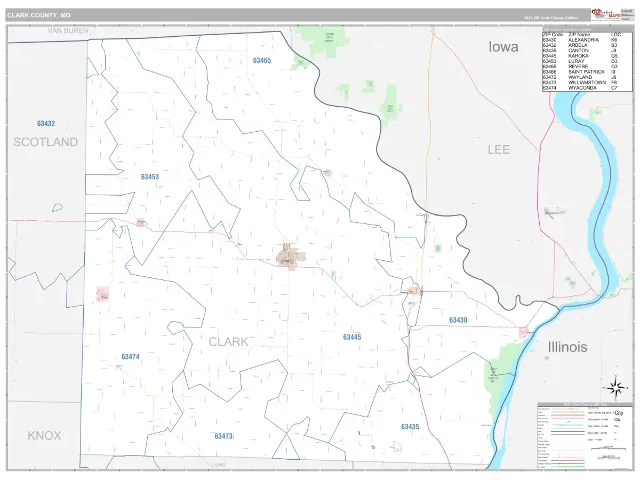The image size is (640, 480).
Task: Select the CANTON row in ZIP index
Action: 587,51
